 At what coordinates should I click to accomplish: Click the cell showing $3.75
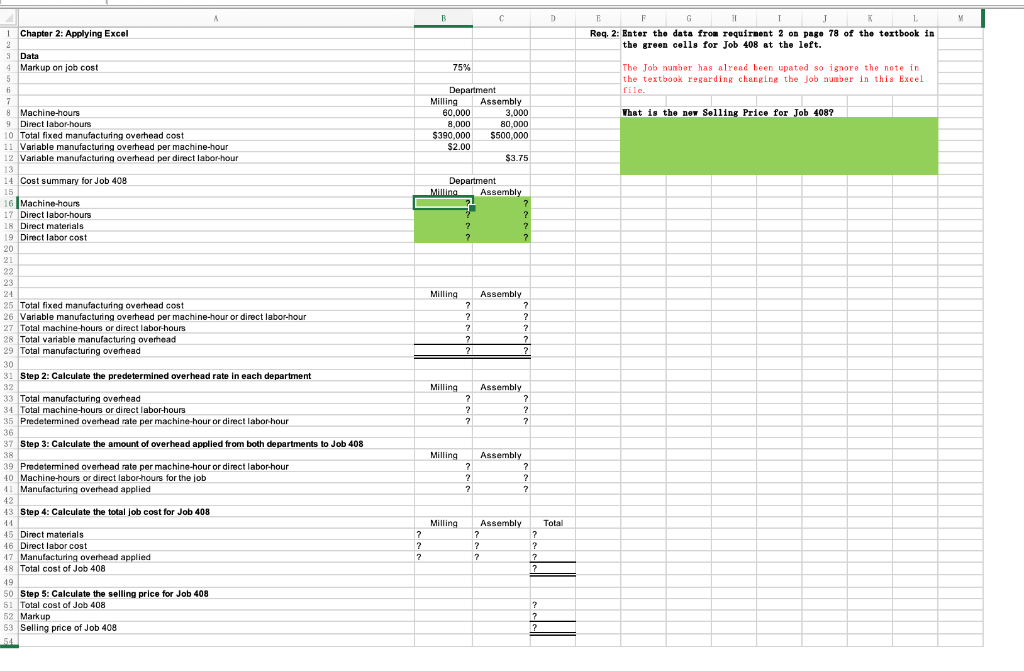[500, 158]
